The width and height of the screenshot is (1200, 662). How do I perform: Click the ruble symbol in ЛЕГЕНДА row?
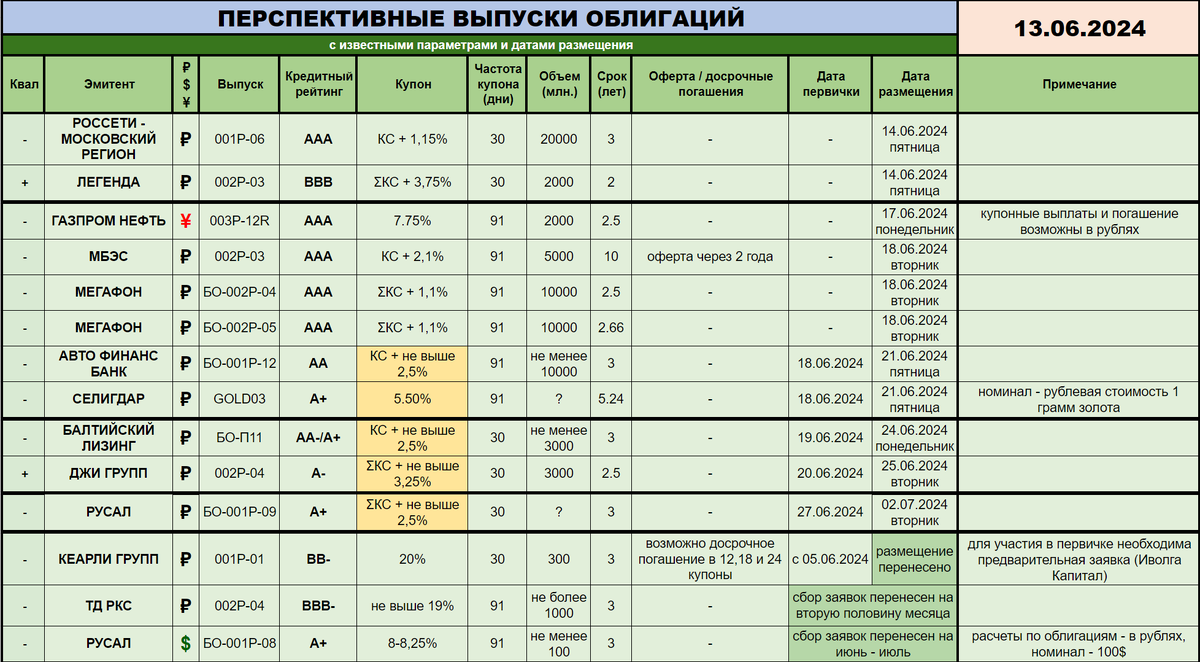(x=185, y=182)
